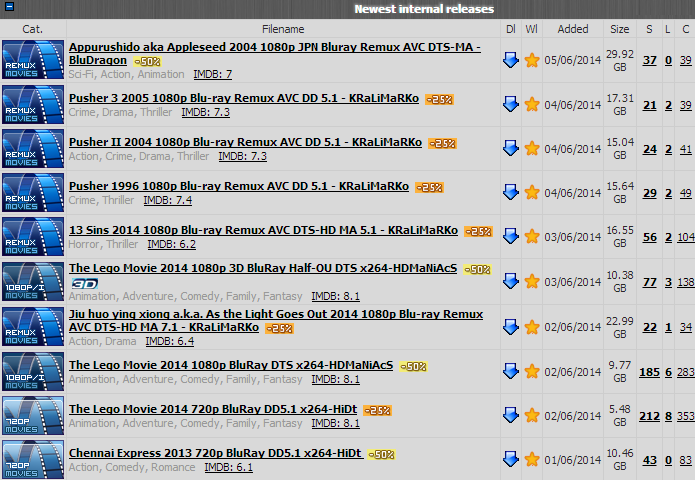
Task: Open Pusher II 2004 Remux torrent page
Action: pyautogui.click(x=246, y=142)
